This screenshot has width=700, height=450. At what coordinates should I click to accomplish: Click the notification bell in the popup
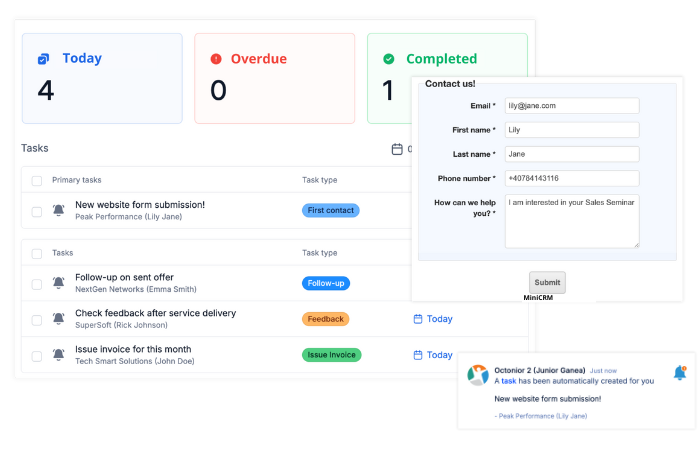(x=680, y=373)
